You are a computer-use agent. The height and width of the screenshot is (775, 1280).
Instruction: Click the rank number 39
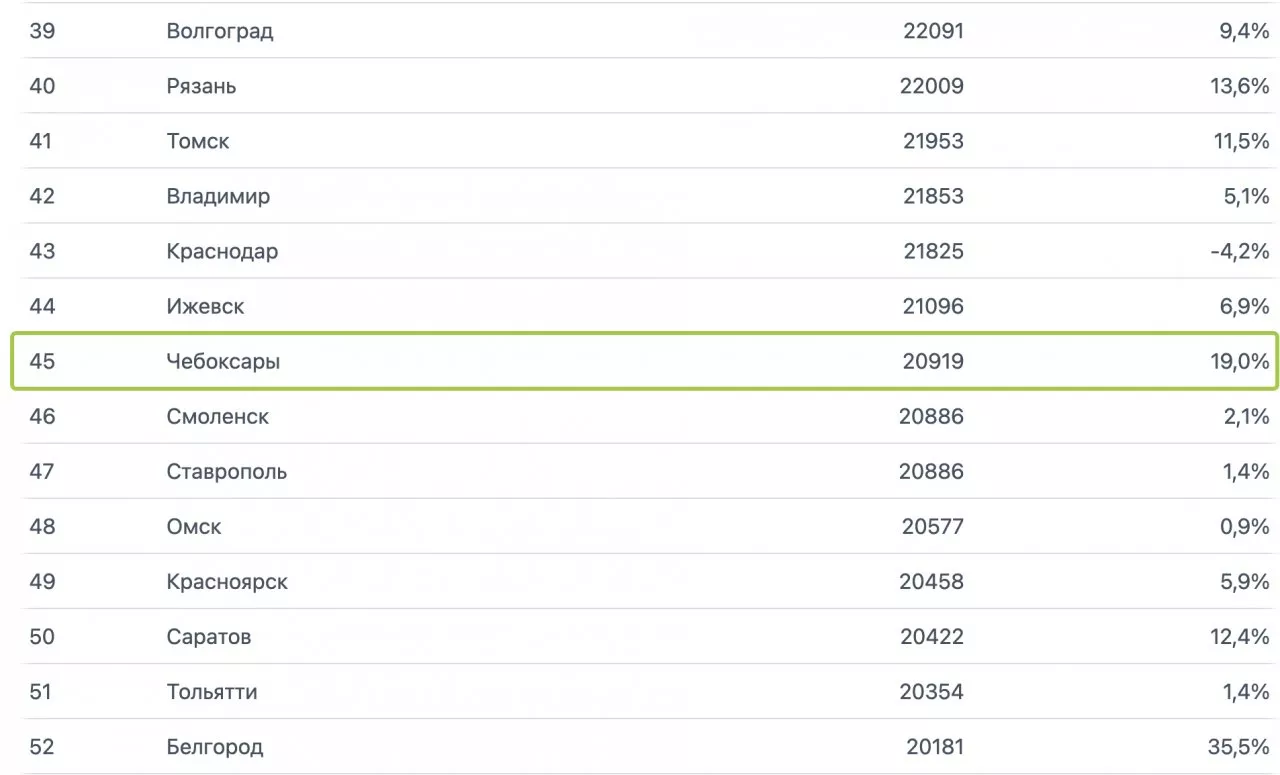click(x=42, y=31)
